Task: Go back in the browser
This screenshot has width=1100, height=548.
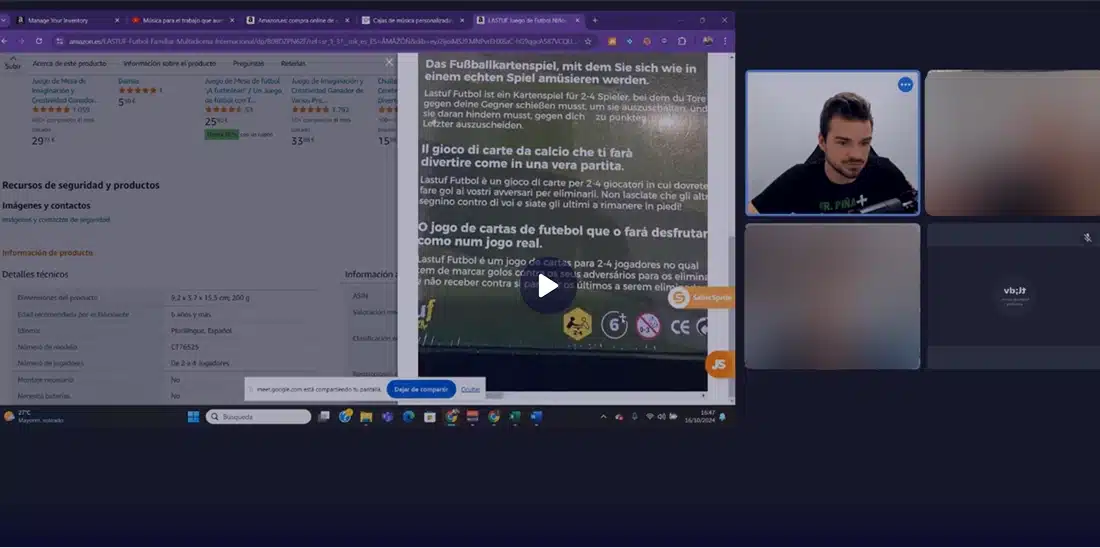Action: pos(5,41)
